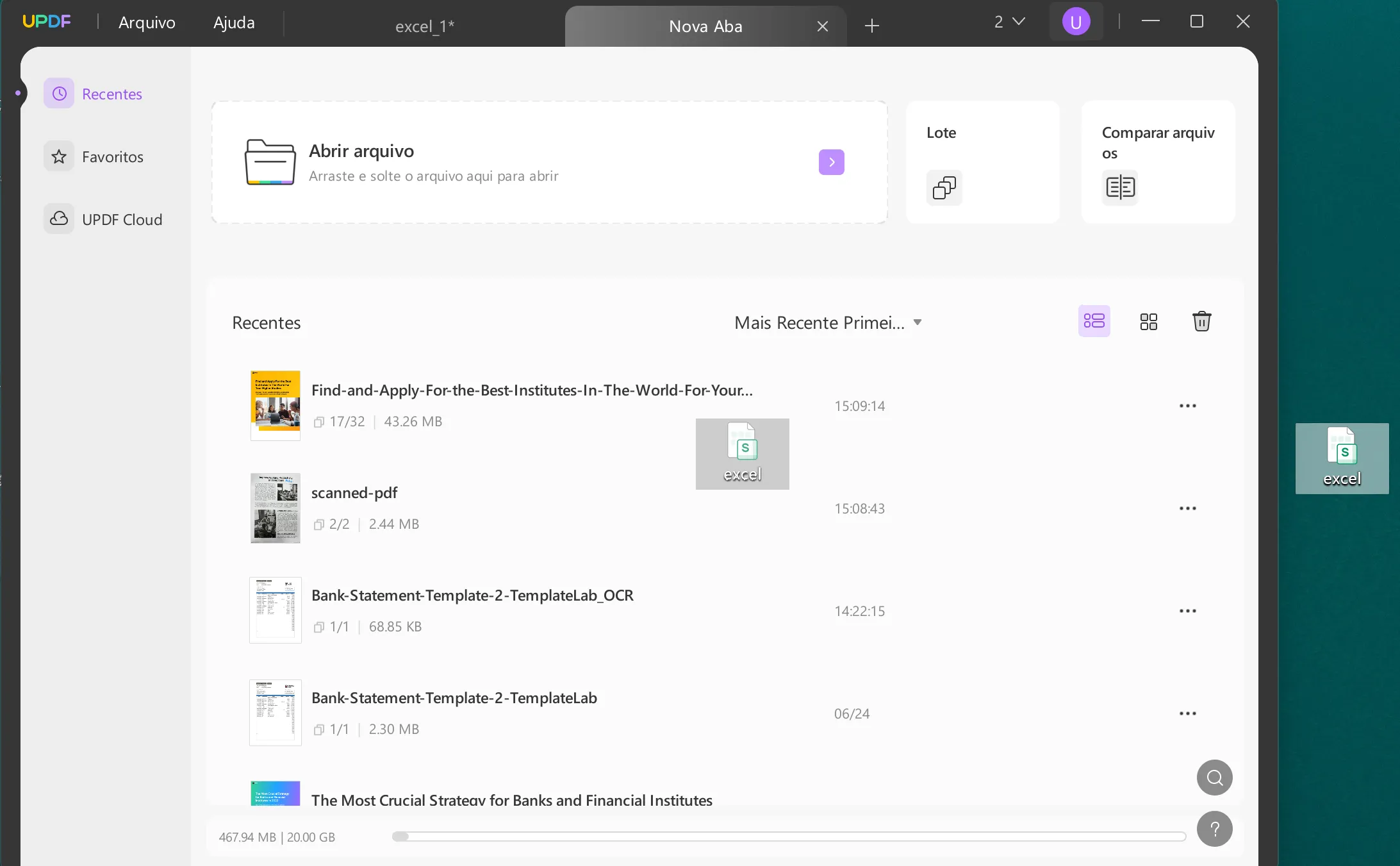Click the Find-and-Apply-For-the-Best-Institutes file name
This screenshot has width=1400, height=866.
click(x=532, y=390)
